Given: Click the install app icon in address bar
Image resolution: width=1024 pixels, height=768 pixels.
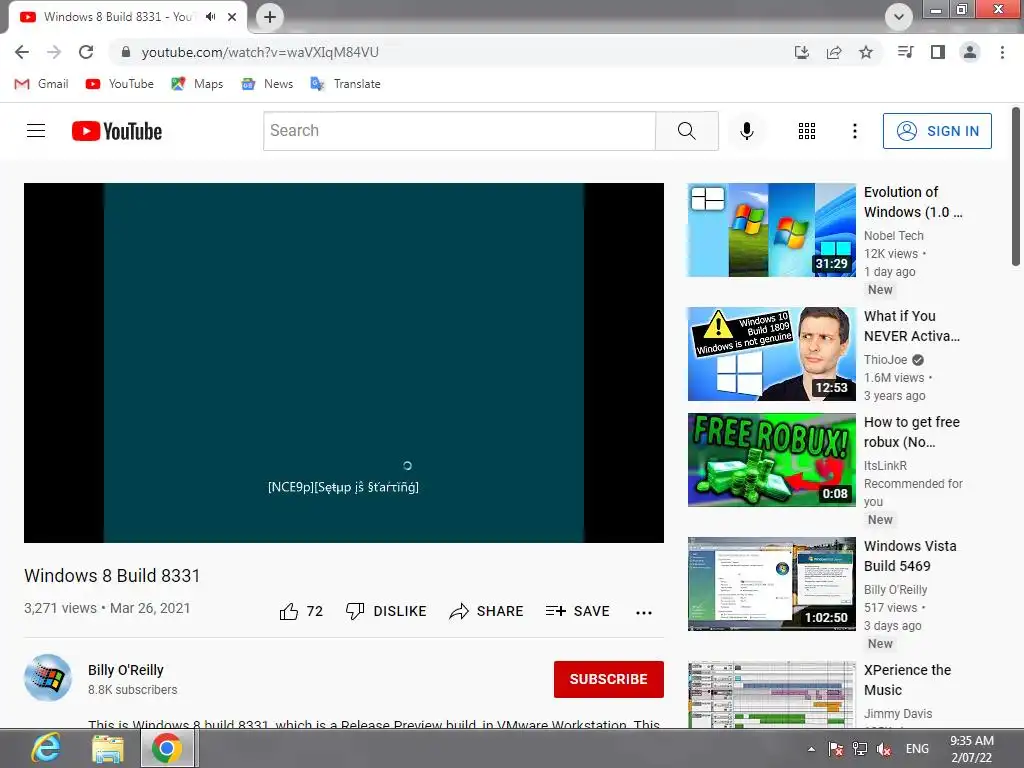Looking at the screenshot, I should tap(802, 52).
